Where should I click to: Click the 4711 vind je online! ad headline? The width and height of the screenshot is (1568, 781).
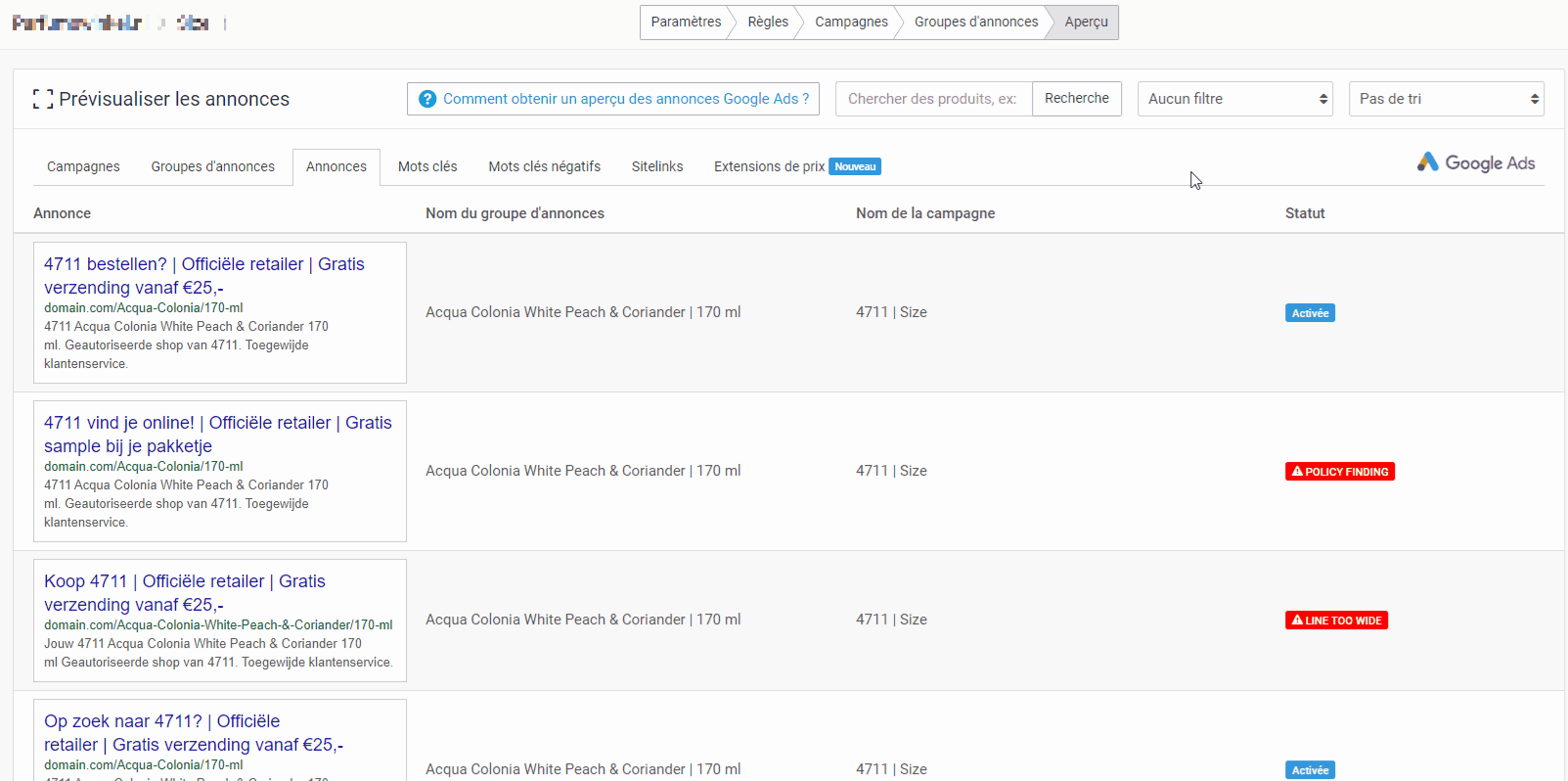click(x=218, y=435)
